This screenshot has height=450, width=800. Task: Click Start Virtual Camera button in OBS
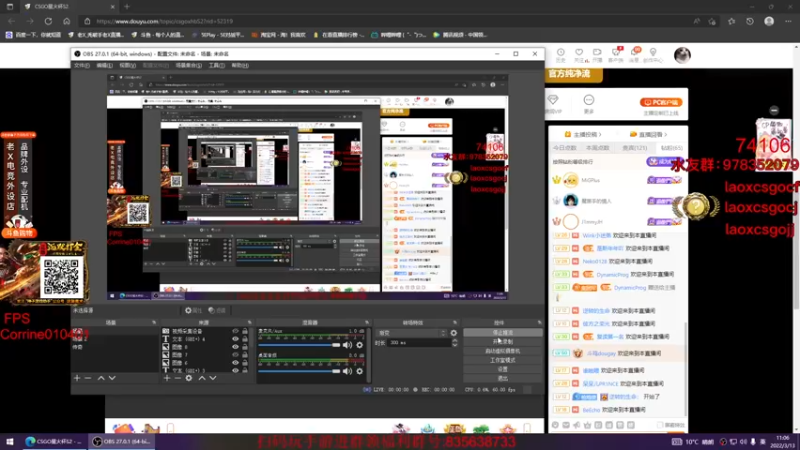tap(503, 351)
